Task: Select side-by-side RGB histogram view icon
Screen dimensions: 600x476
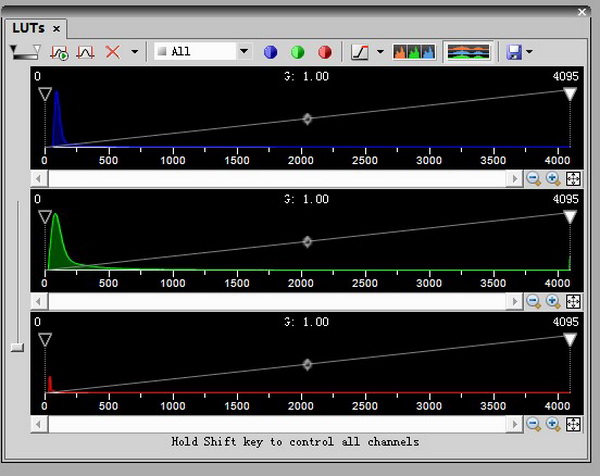Action: (414, 52)
